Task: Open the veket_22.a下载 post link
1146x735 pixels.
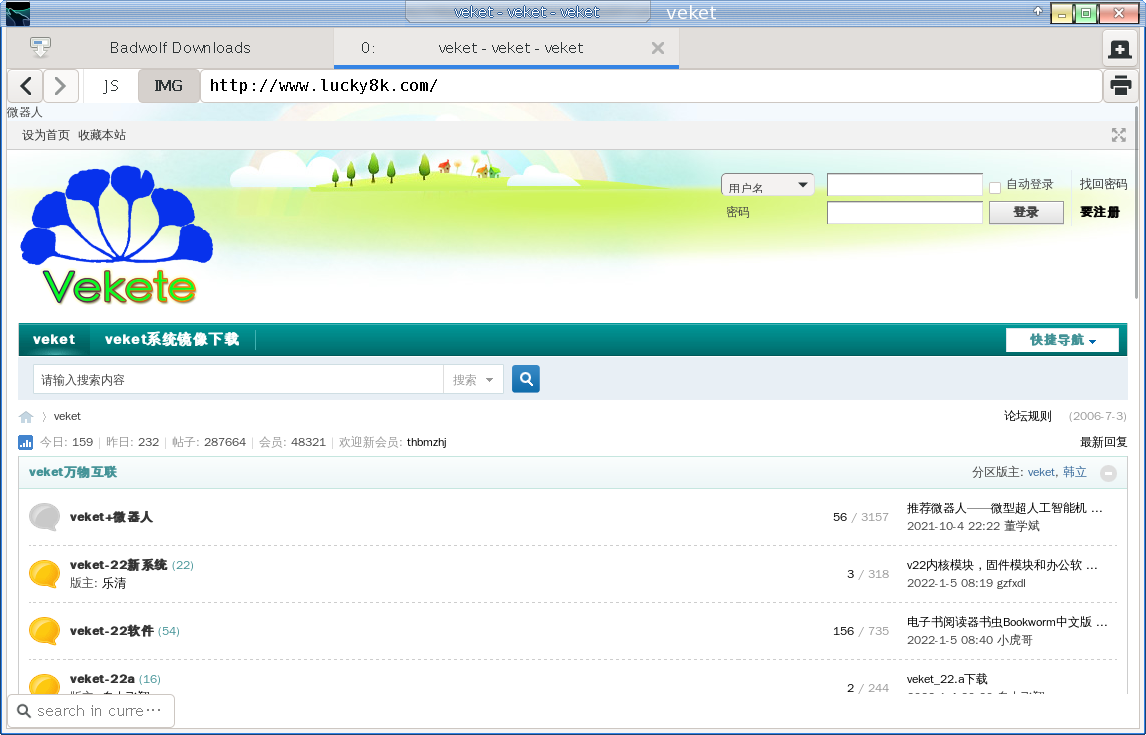Action: tap(946, 679)
